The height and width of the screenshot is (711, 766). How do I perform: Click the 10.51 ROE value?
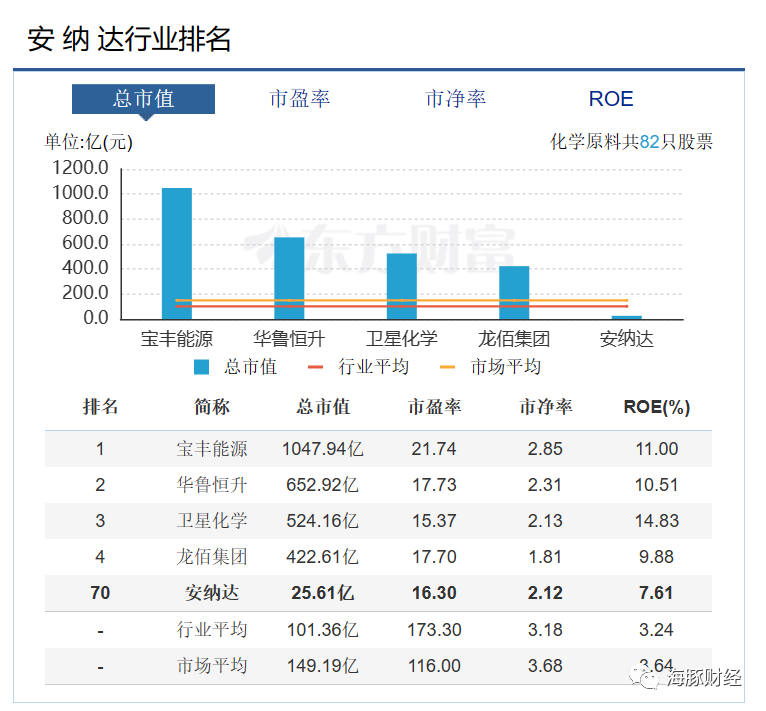657,485
